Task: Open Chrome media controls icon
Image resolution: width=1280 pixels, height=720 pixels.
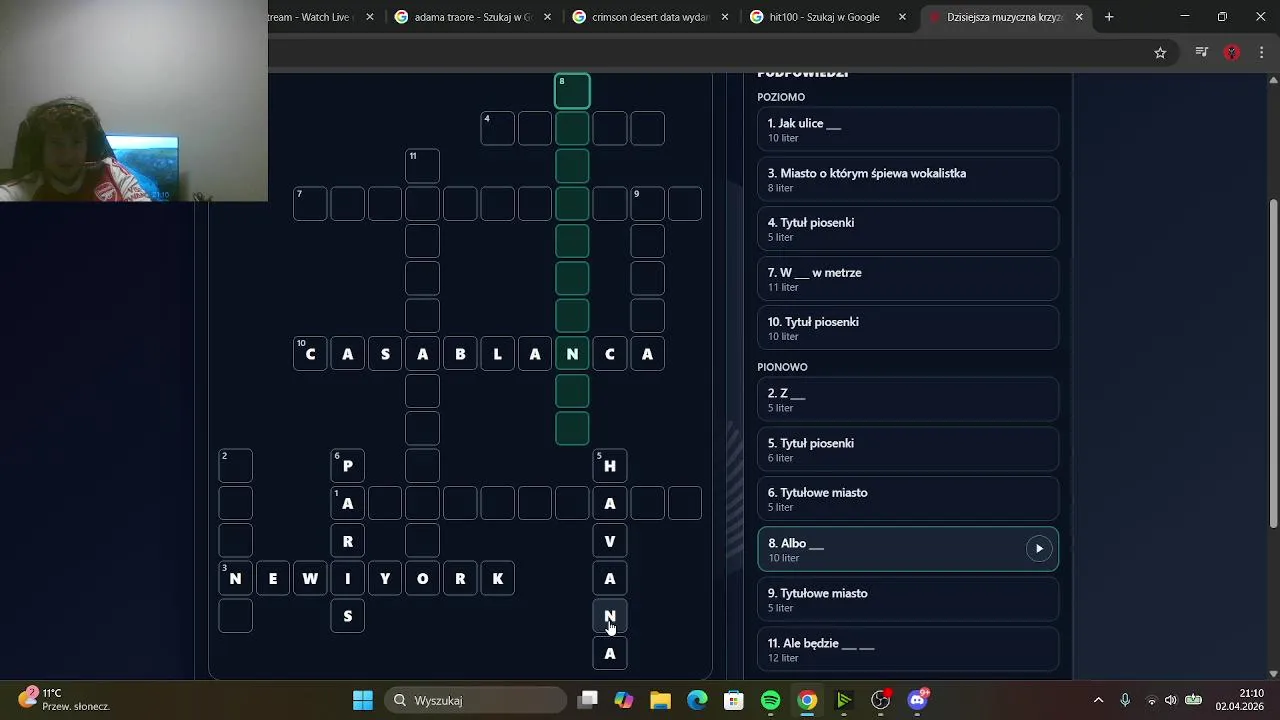Action: click(1202, 53)
